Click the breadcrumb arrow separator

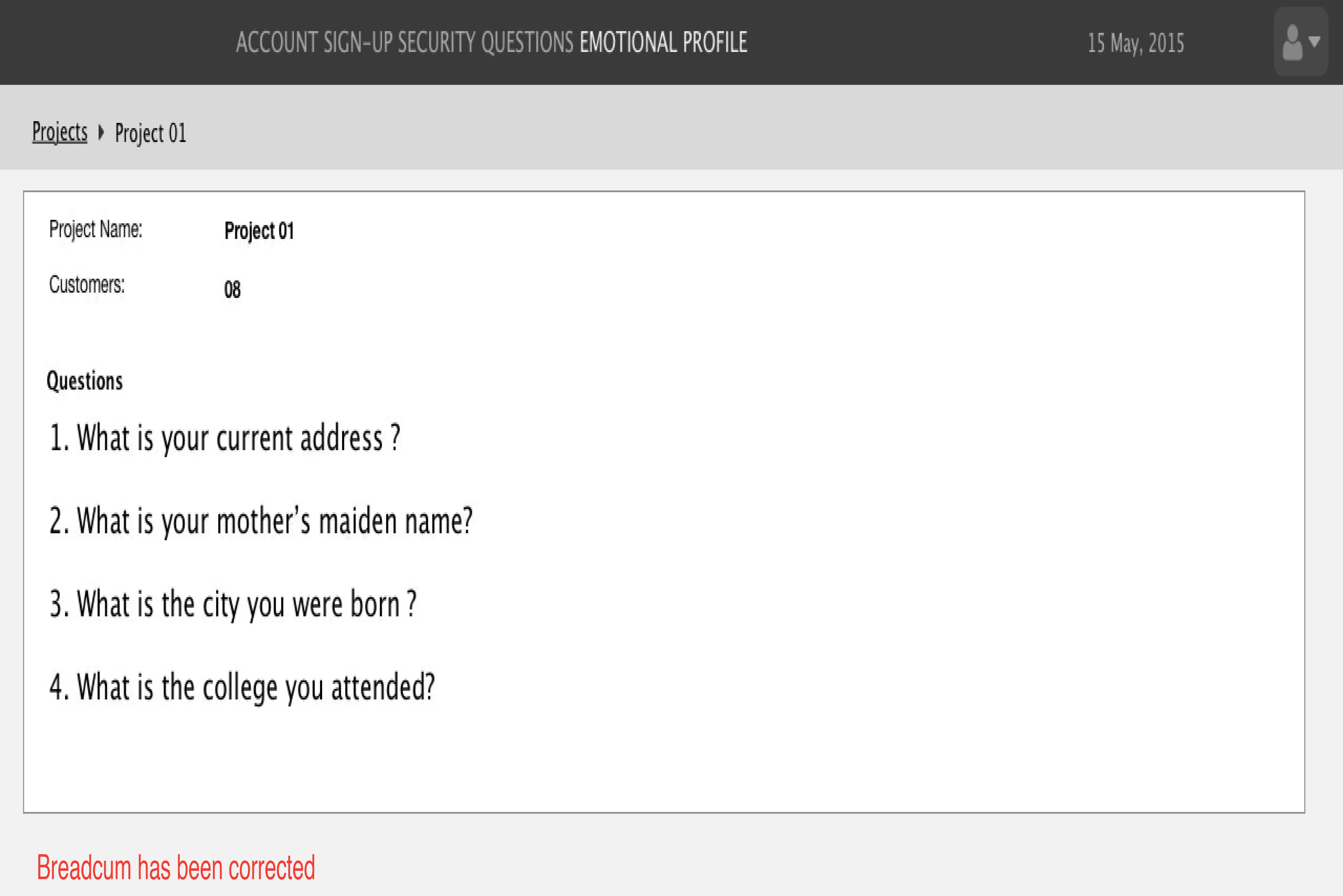click(x=101, y=132)
